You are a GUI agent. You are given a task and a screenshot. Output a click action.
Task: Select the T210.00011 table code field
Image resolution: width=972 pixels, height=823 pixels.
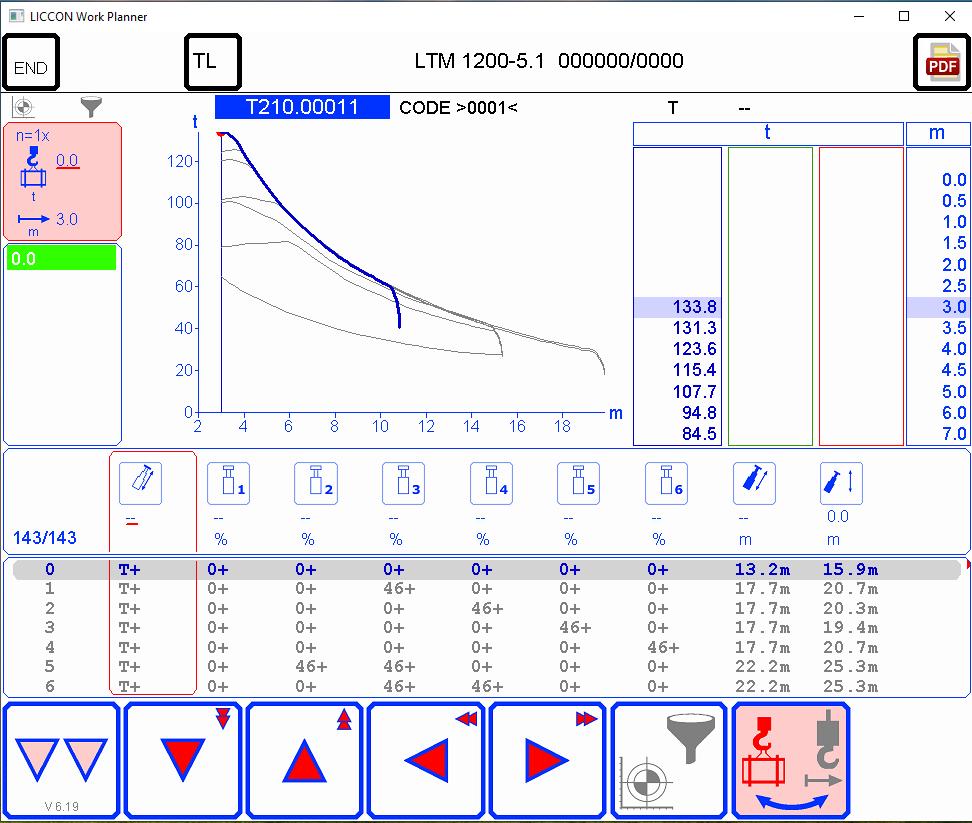coord(302,107)
